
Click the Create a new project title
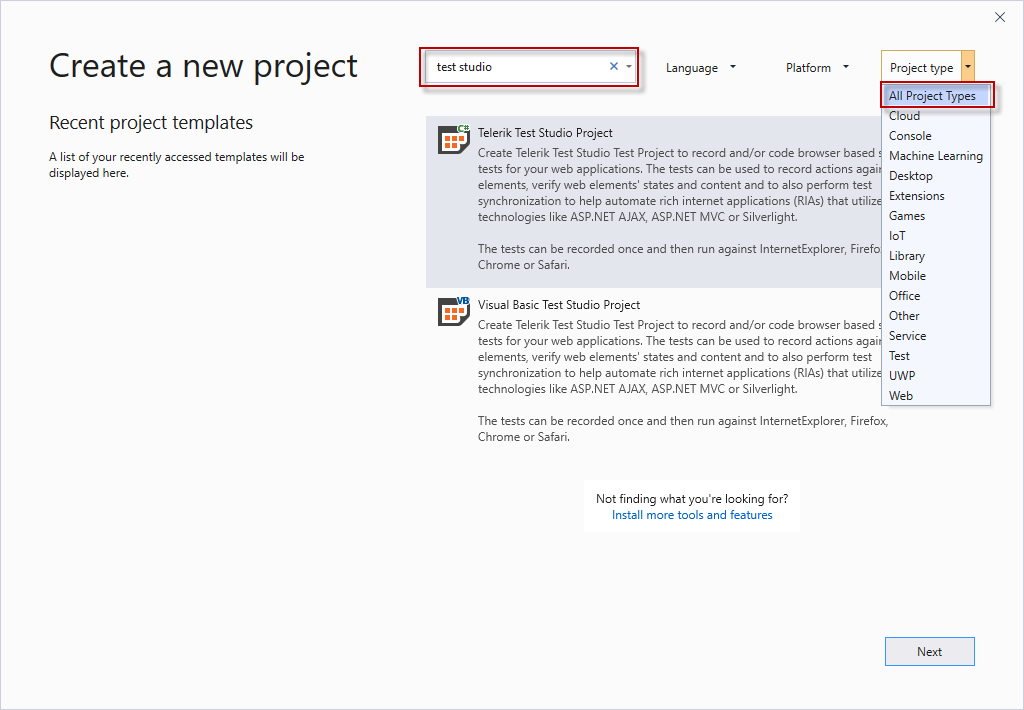pyautogui.click(x=203, y=67)
